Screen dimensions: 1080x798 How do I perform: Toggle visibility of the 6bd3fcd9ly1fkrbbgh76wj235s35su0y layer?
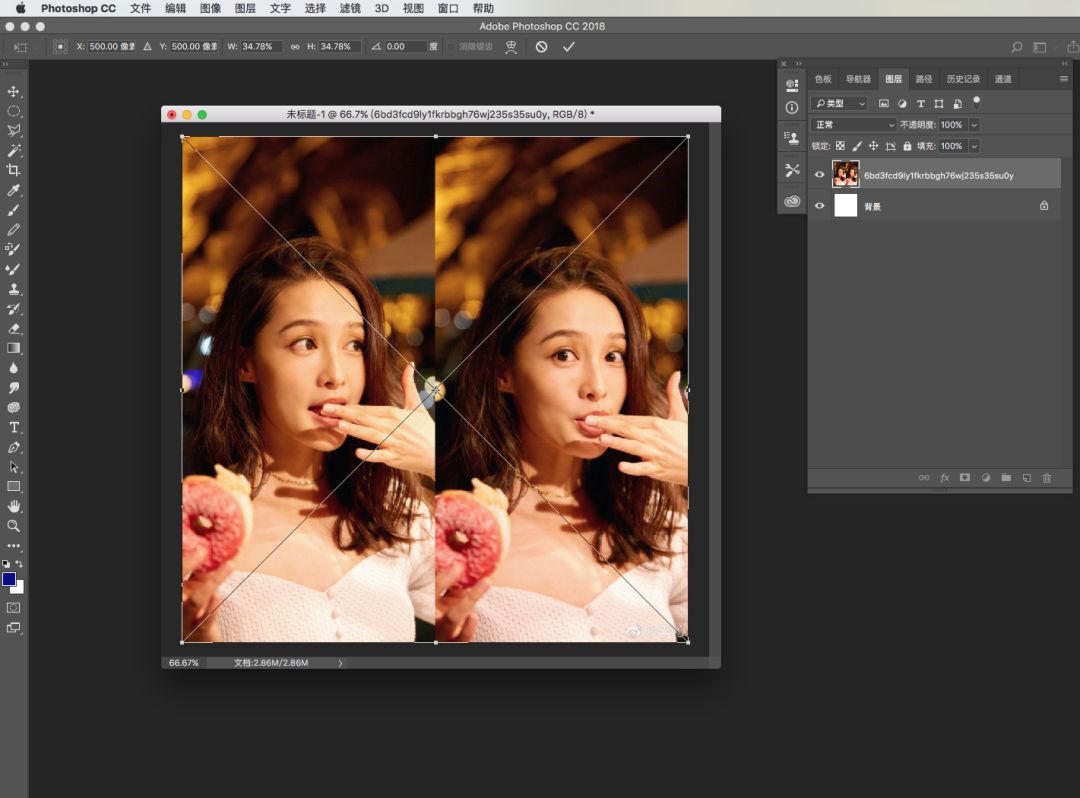(x=820, y=175)
